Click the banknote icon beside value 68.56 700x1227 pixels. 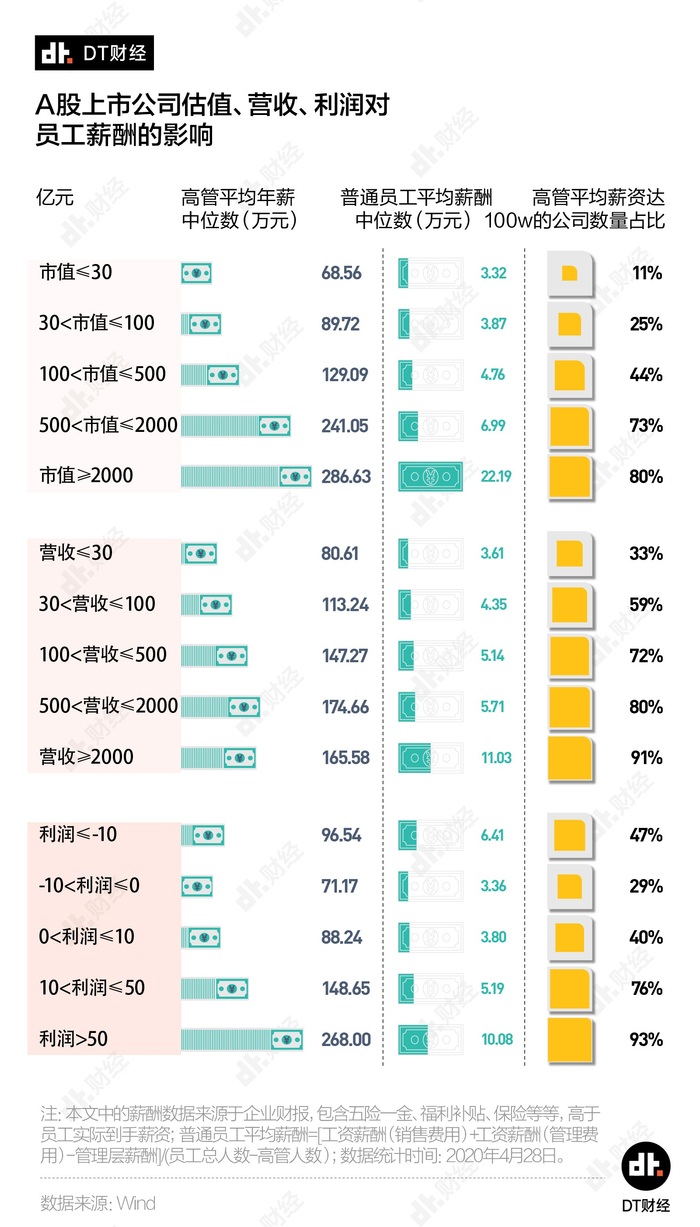click(196, 273)
